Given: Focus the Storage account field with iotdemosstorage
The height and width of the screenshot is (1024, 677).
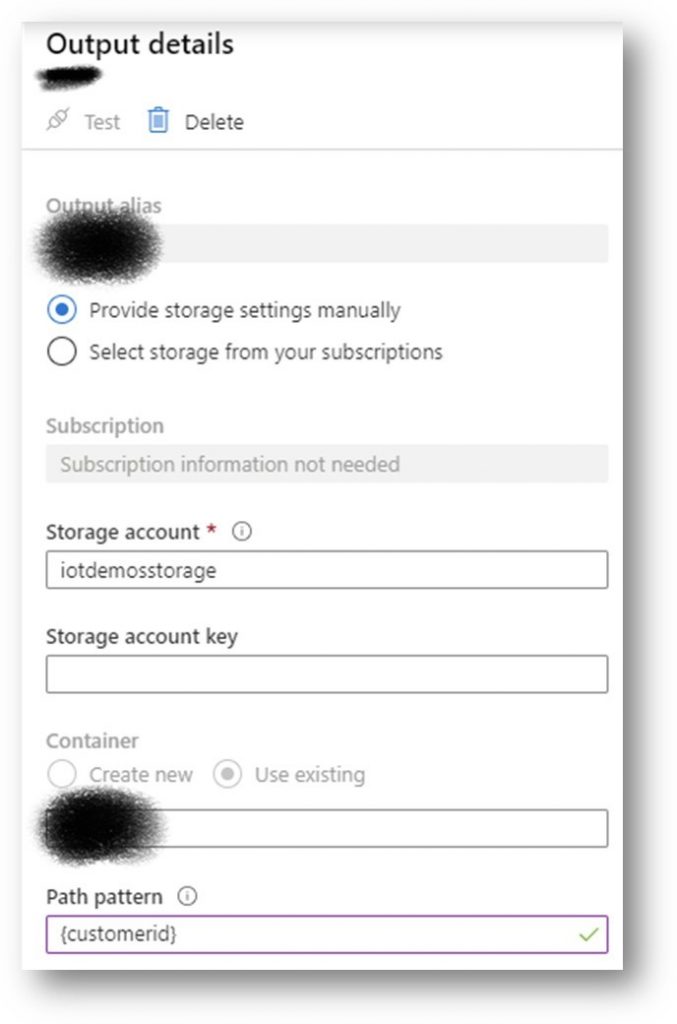Looking at the screenshot, I should click(327, 570).
